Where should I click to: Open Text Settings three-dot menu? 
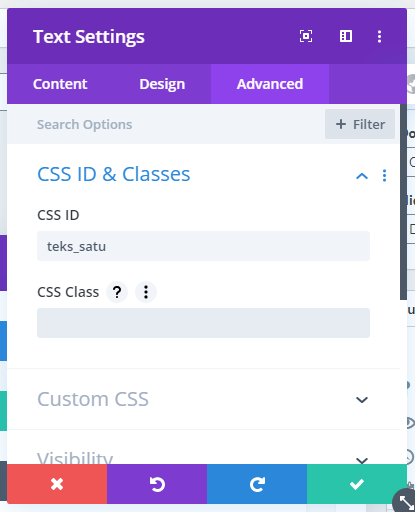point(379,36)
